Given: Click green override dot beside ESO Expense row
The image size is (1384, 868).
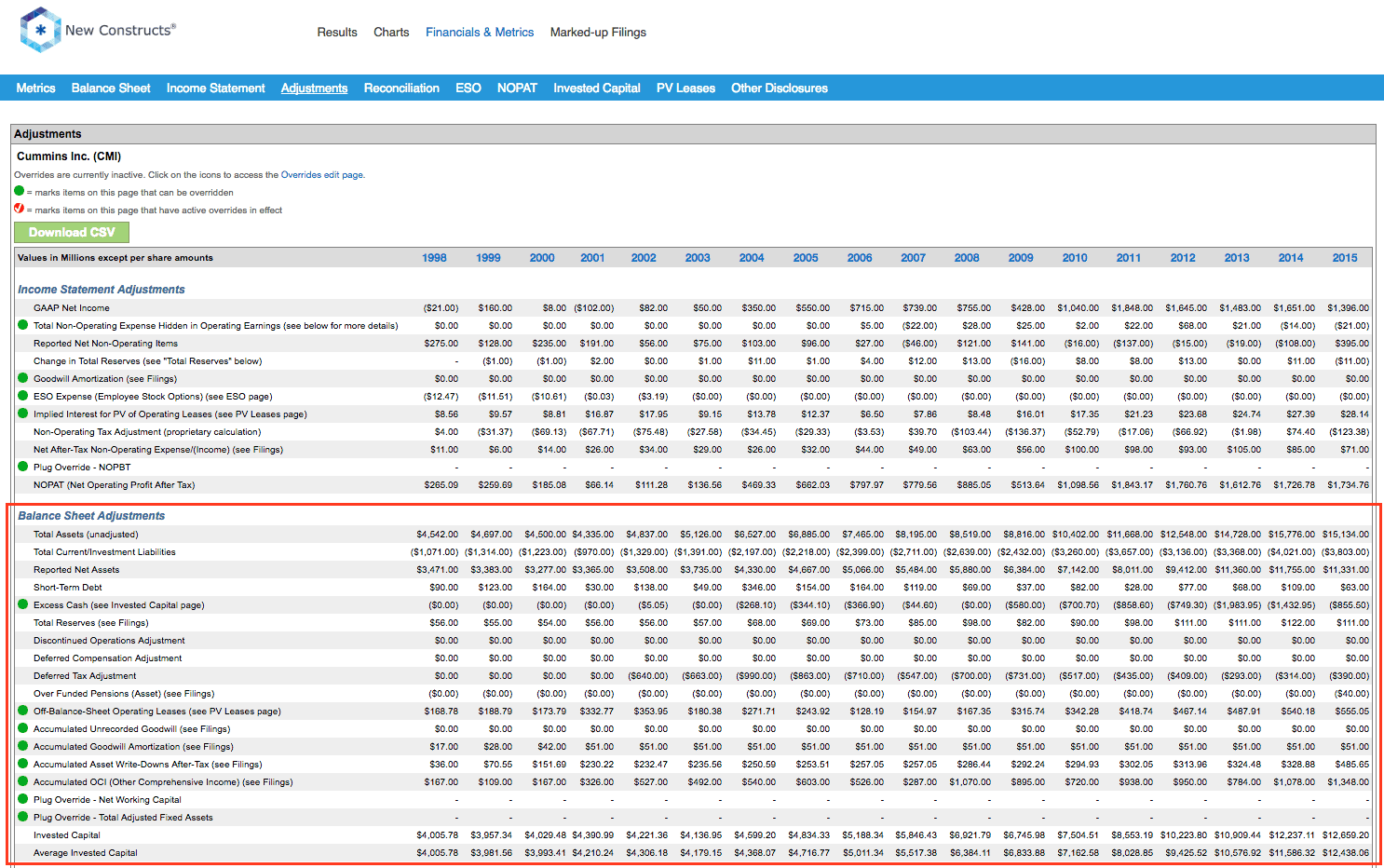Looking at the screenshot, I should [23, 396].
